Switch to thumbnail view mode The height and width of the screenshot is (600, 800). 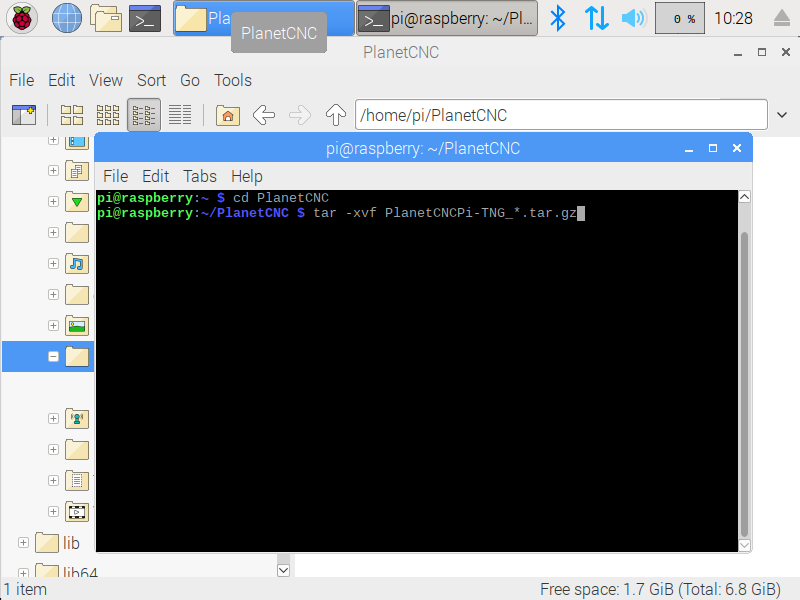[x=108, y=115]
